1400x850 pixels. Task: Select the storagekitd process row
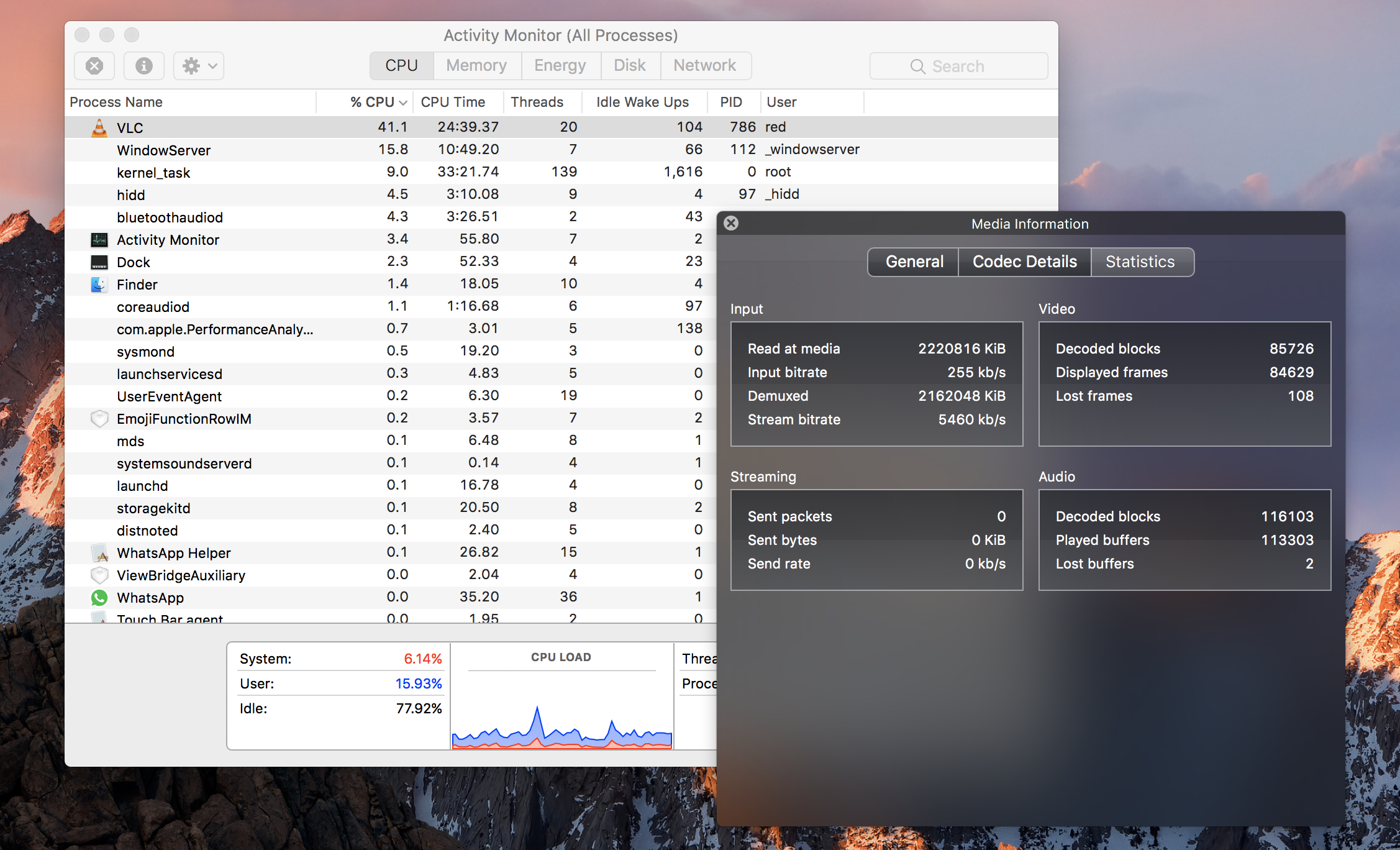pos(391,508)
